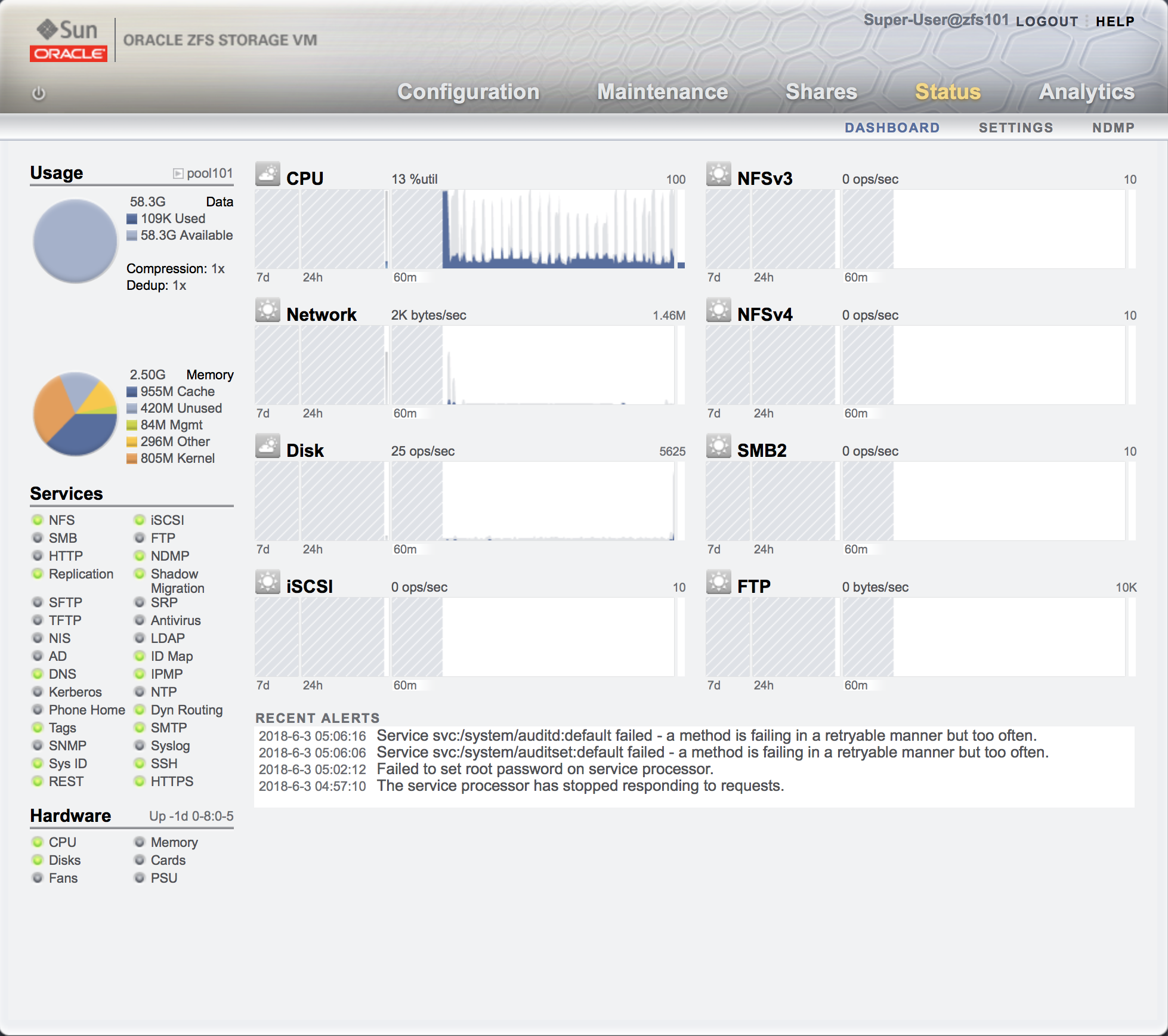Click the CPU 7d graph

[x=277, y=229]
